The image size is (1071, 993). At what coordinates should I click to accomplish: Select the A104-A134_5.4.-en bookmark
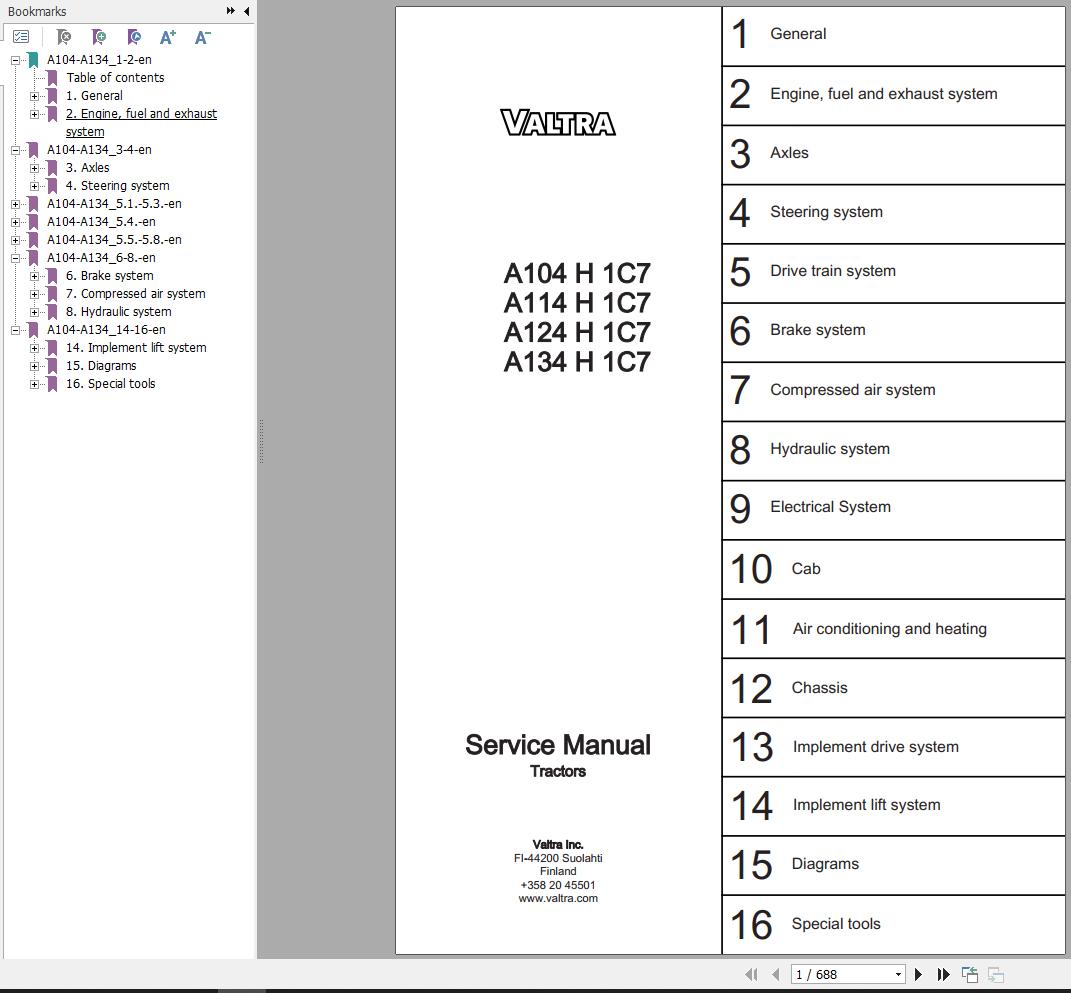101,221
